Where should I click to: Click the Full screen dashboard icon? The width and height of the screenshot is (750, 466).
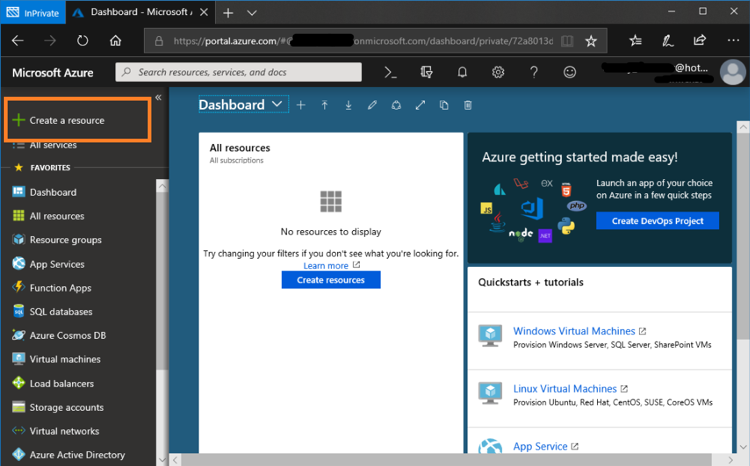coord(420,105)
